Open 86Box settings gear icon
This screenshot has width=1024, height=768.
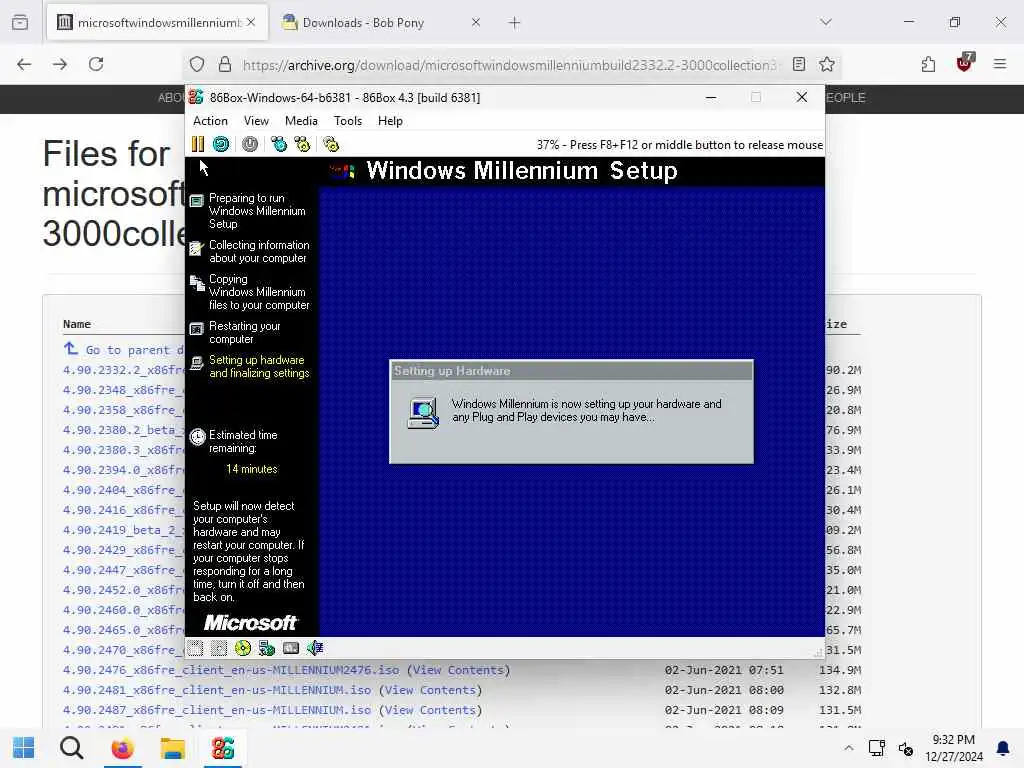(x=331, y=144)
